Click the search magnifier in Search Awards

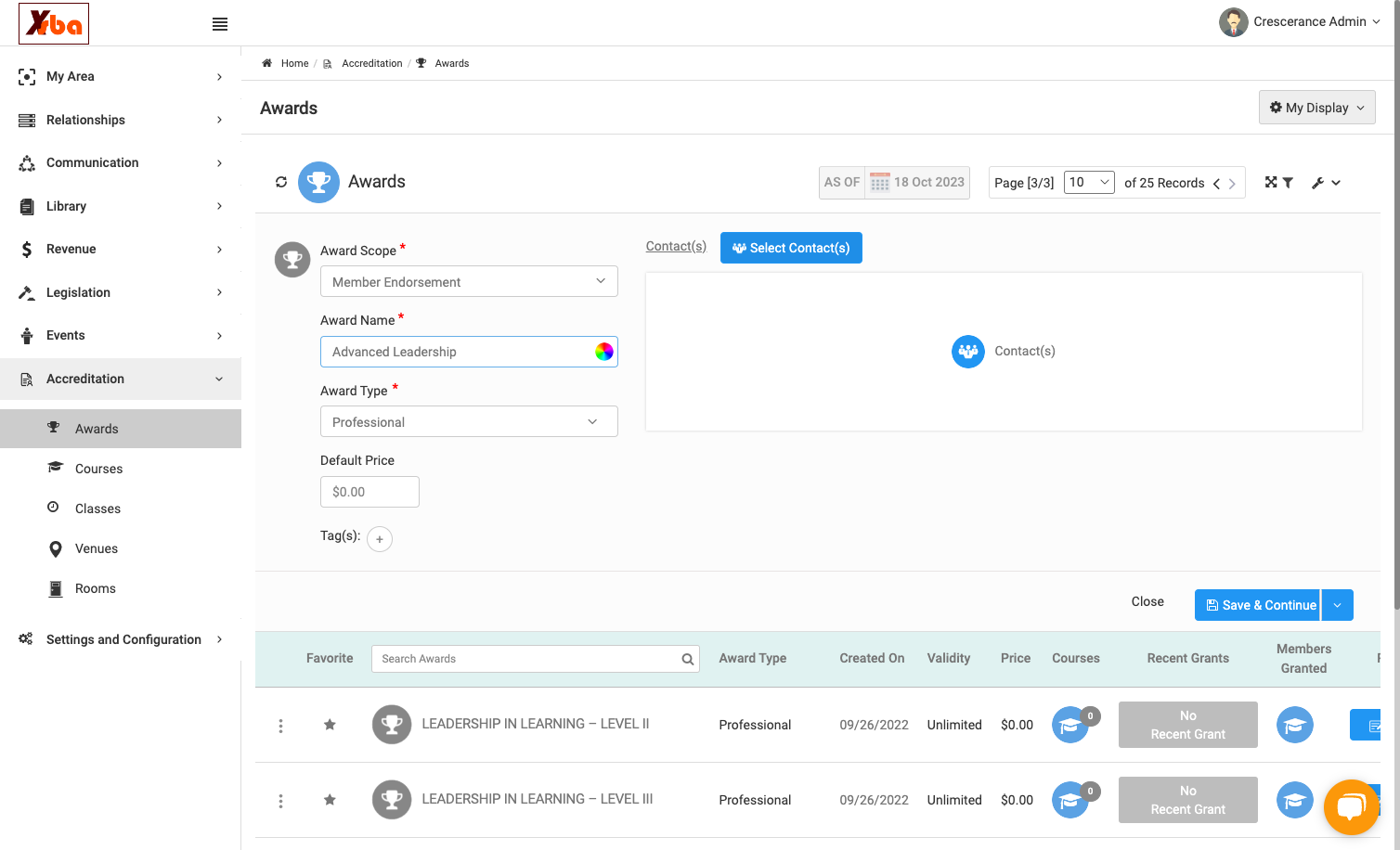688,660
